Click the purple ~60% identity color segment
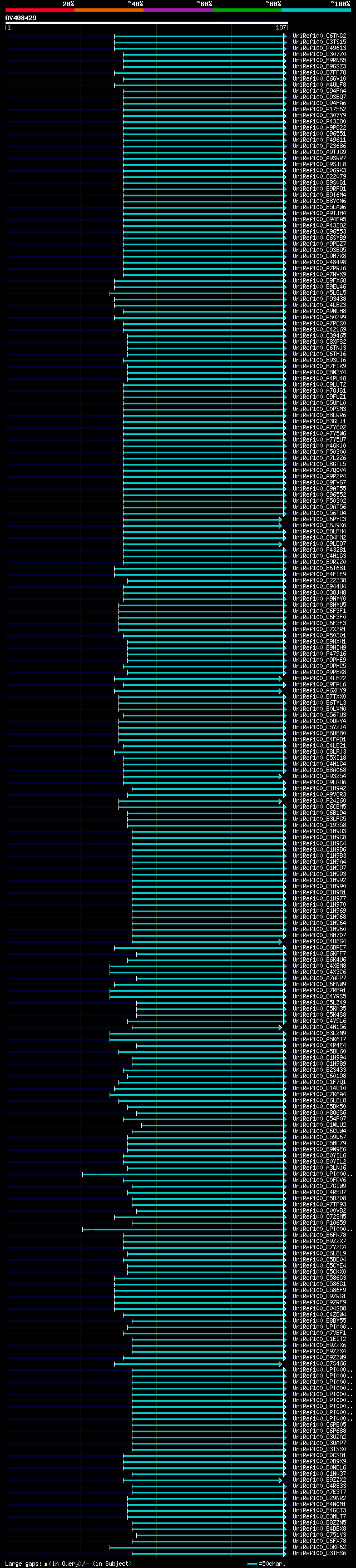Screen dimensions: 356x1568 177,10
